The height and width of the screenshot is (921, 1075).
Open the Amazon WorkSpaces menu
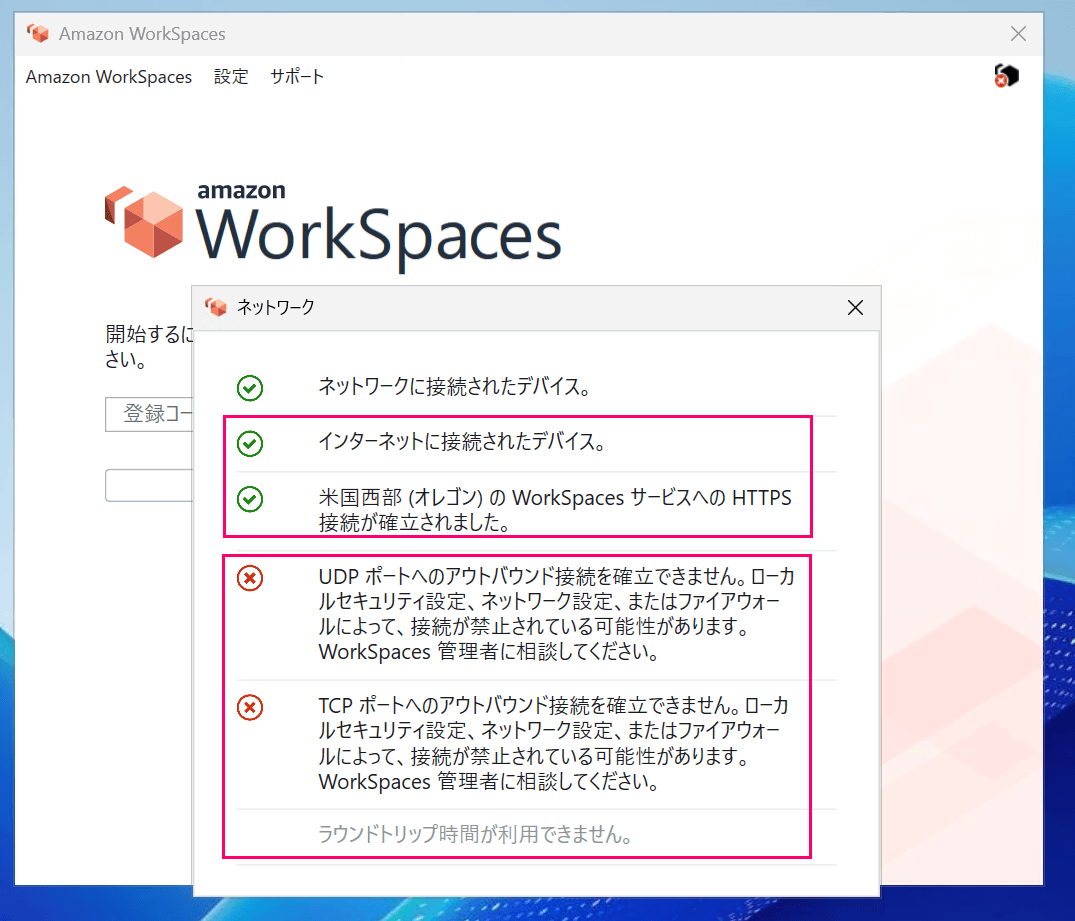[108, 77]
